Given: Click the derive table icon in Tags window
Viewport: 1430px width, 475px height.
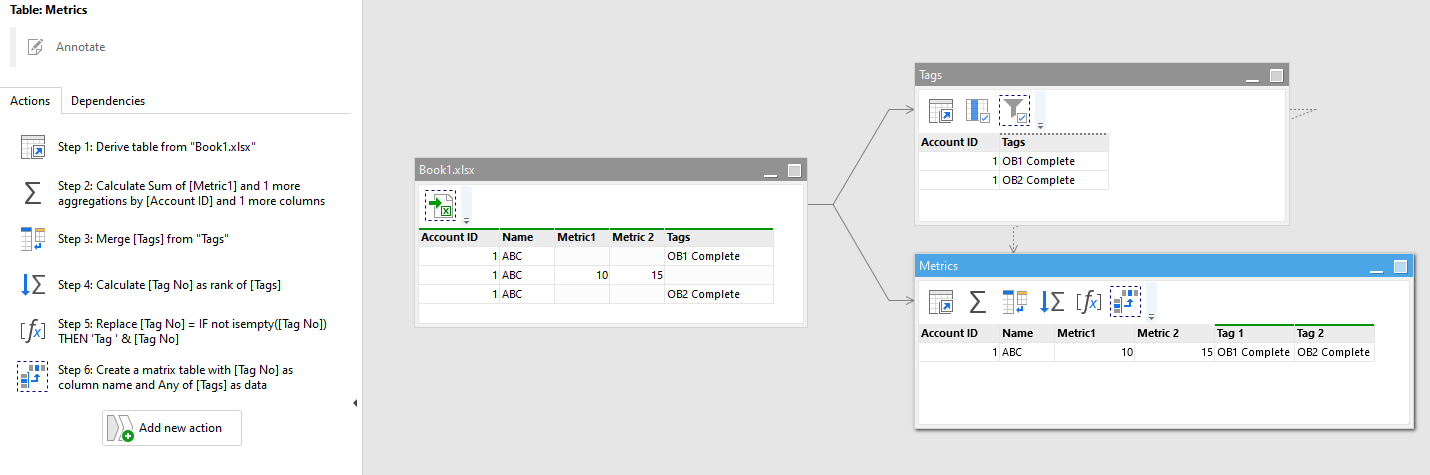Looking at the screenshot, I should point(941,110).
